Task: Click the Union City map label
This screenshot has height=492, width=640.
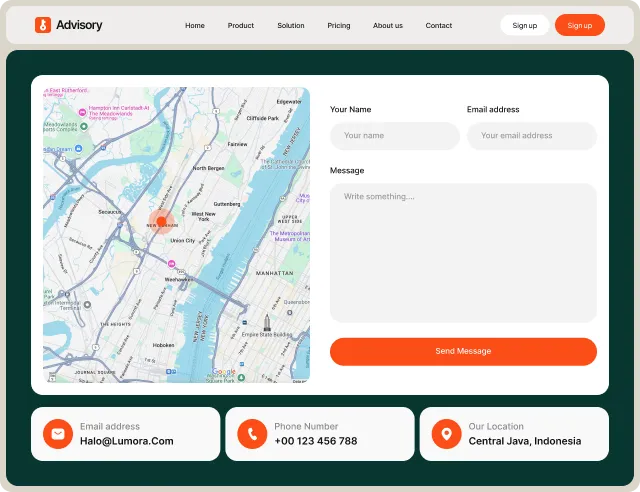Action: click(182, 240)
